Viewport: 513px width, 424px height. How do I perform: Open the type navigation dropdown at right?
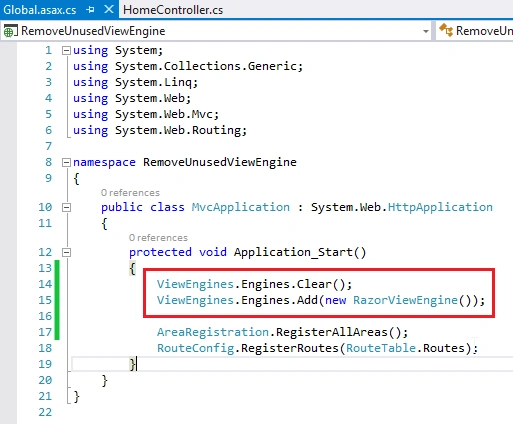(x=475, y=31)
